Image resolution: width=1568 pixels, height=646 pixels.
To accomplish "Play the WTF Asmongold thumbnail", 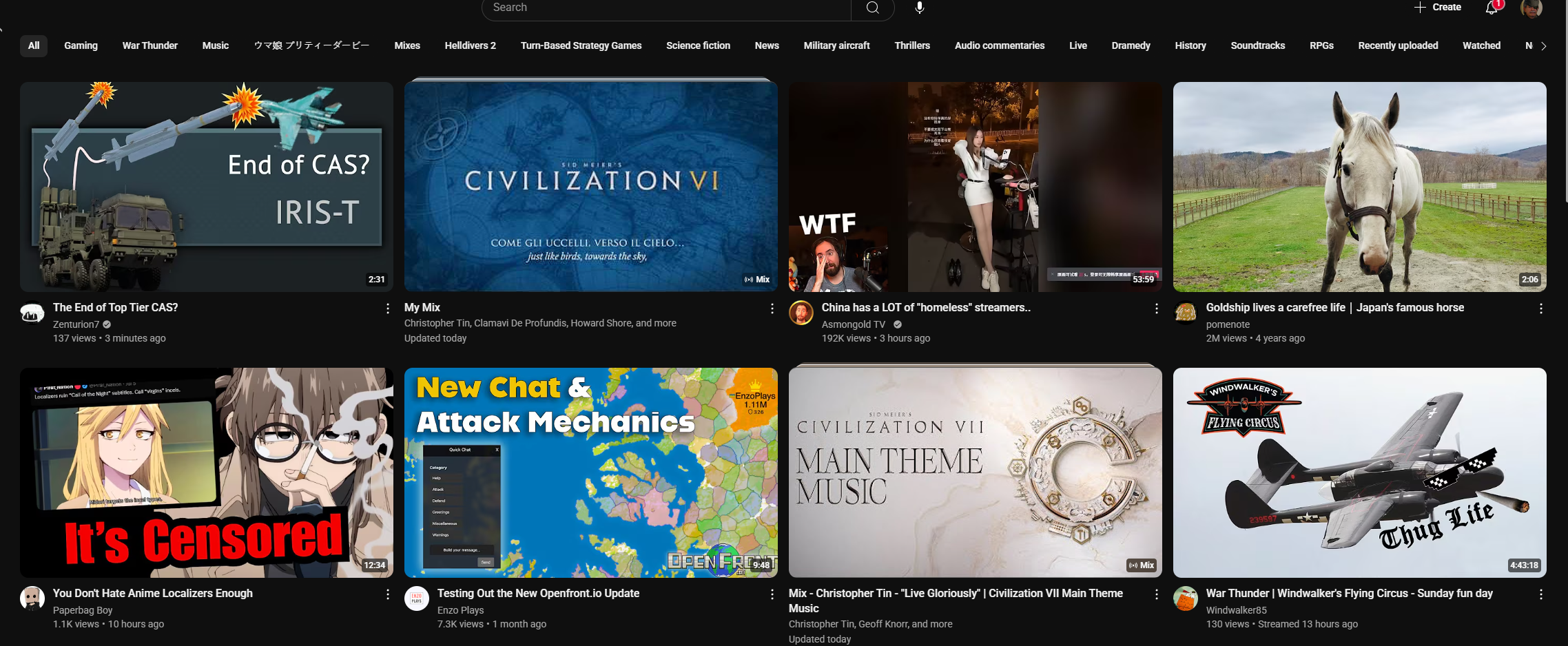I will pyautogui.click(x=976, y=187).
